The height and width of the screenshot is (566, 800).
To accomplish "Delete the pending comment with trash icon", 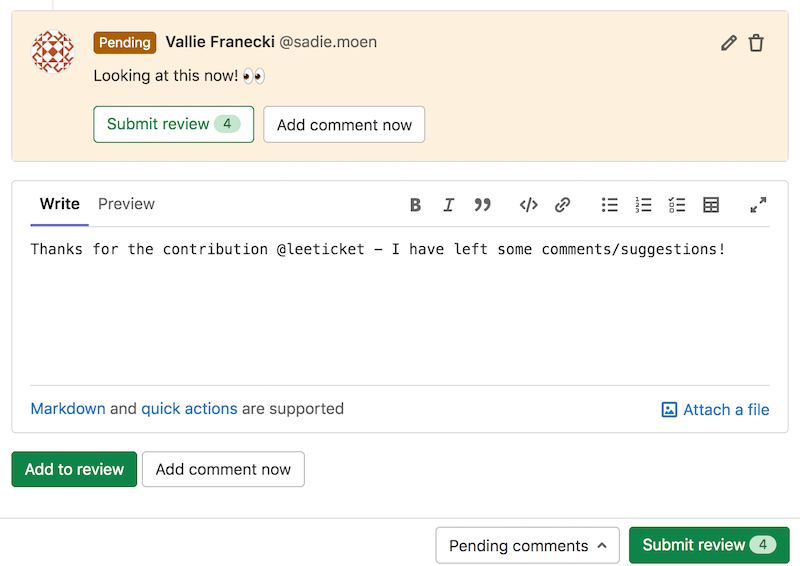I will pyautogui.click(x=756, y=43).
